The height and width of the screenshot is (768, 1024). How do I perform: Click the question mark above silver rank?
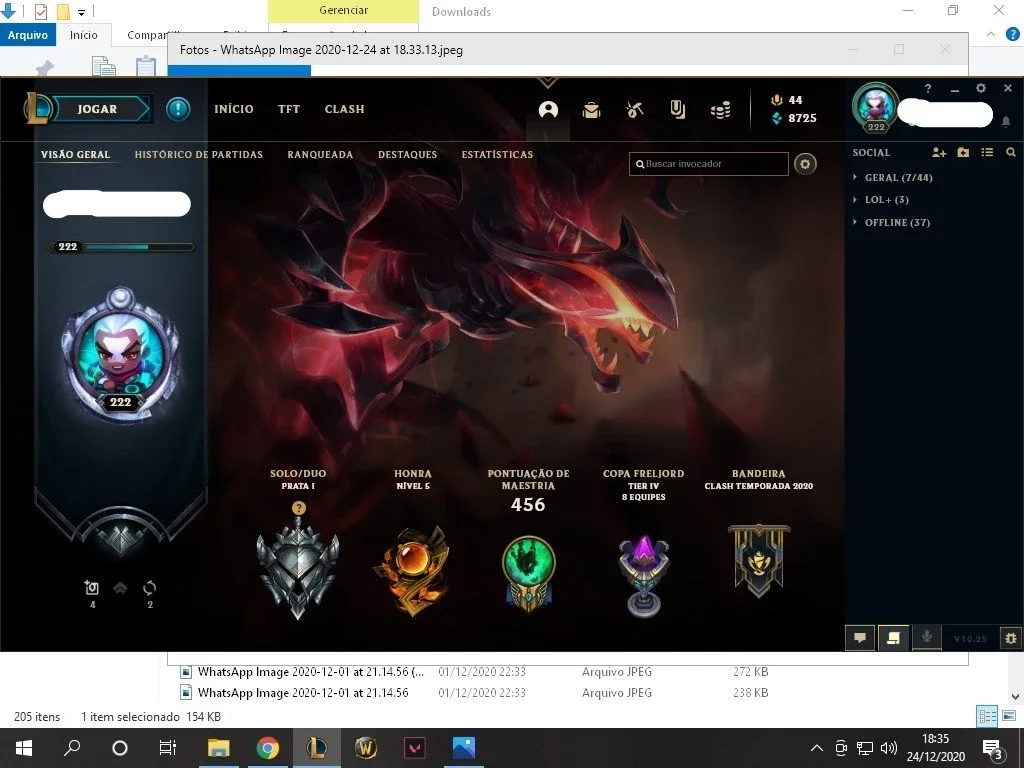tap(298, 508)
